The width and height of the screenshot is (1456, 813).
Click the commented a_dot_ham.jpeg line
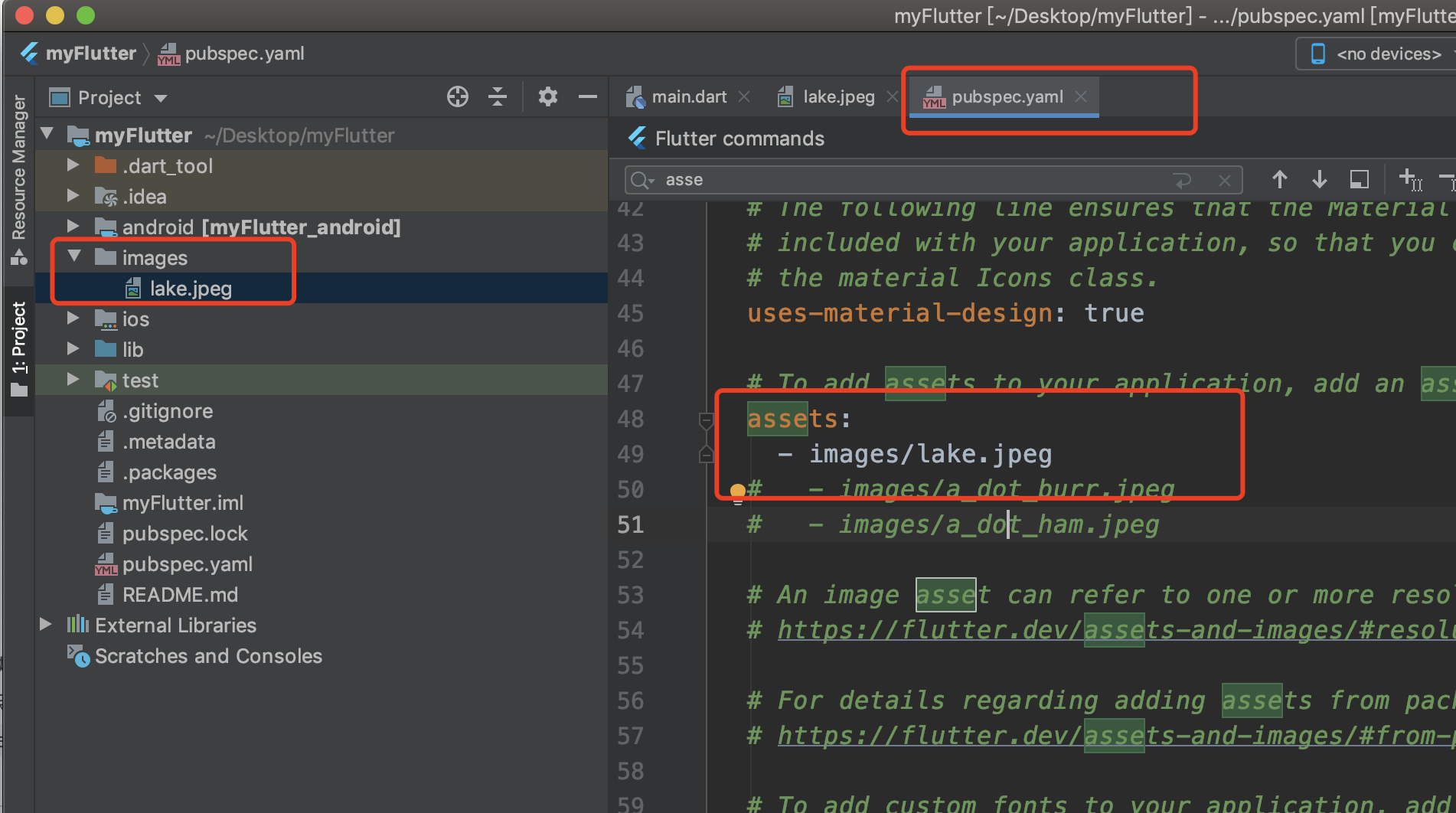point(953,525)
